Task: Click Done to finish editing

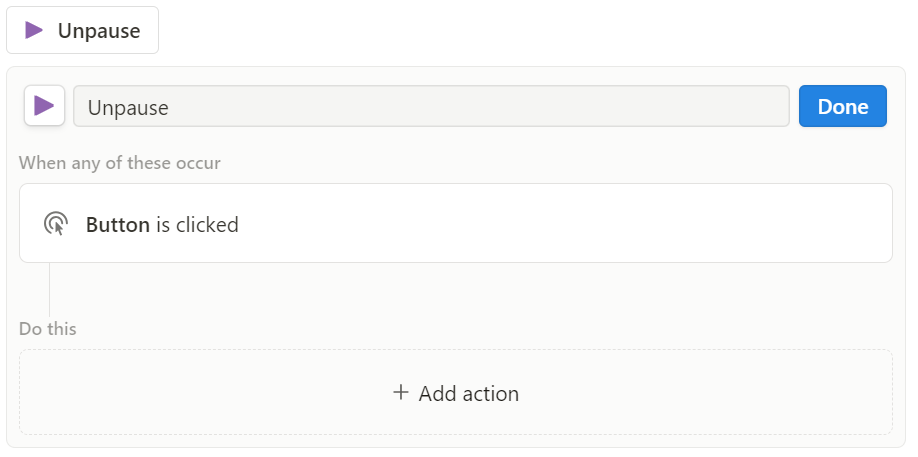Action: coord(842,106)
